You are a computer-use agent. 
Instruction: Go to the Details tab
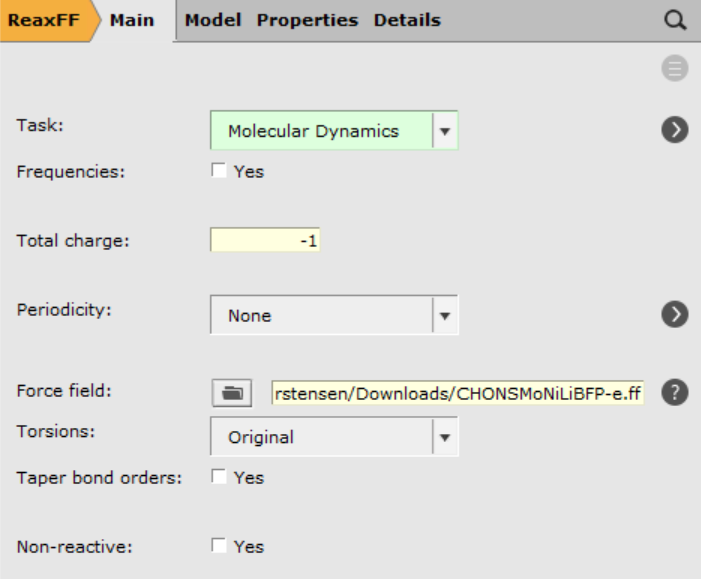tap(407, 20)
